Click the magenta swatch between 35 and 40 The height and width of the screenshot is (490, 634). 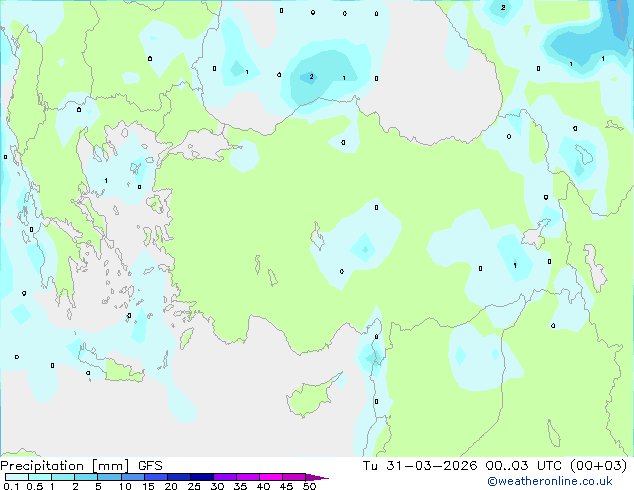[248, 477]
